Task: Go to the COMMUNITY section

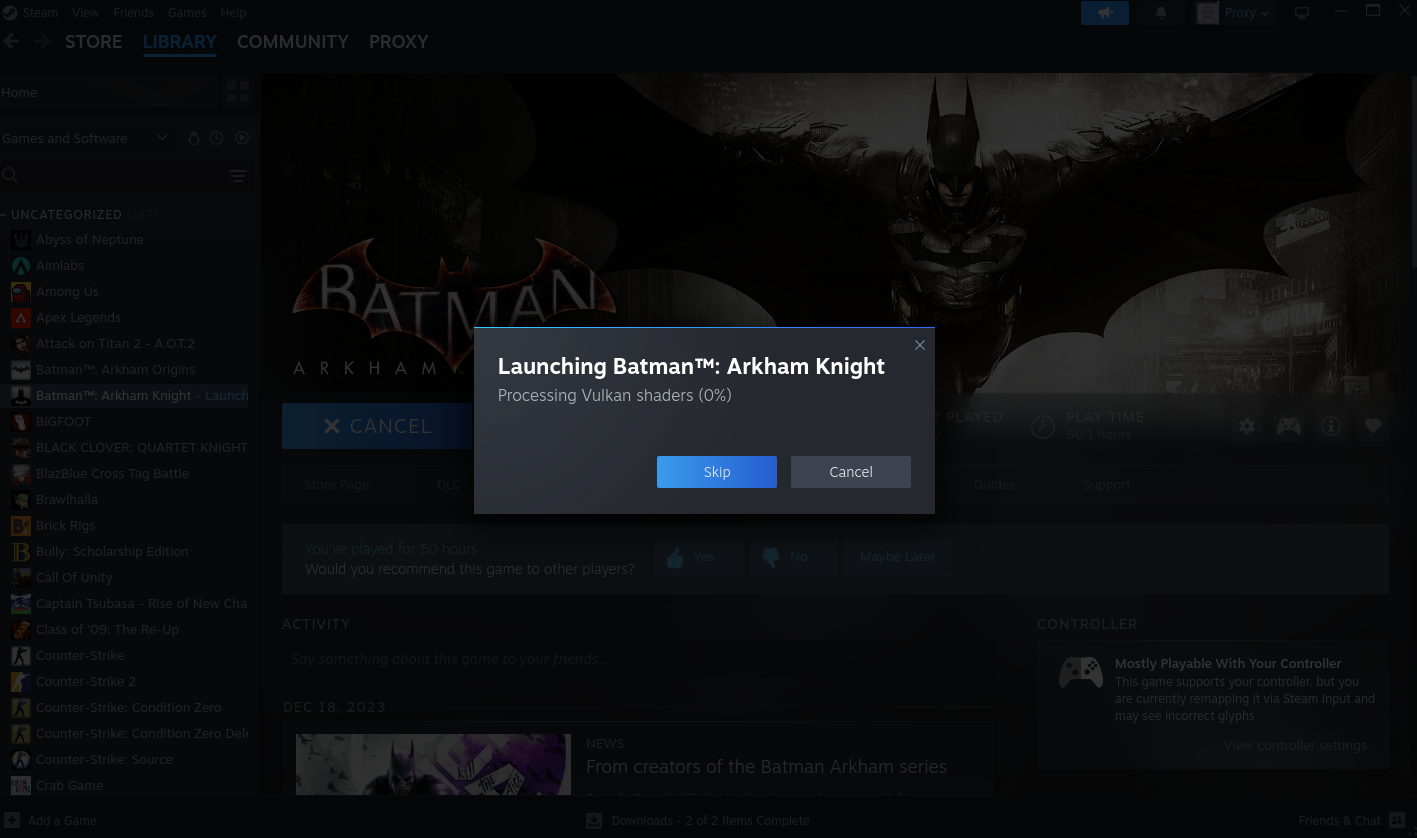Action: click(293, 42)
